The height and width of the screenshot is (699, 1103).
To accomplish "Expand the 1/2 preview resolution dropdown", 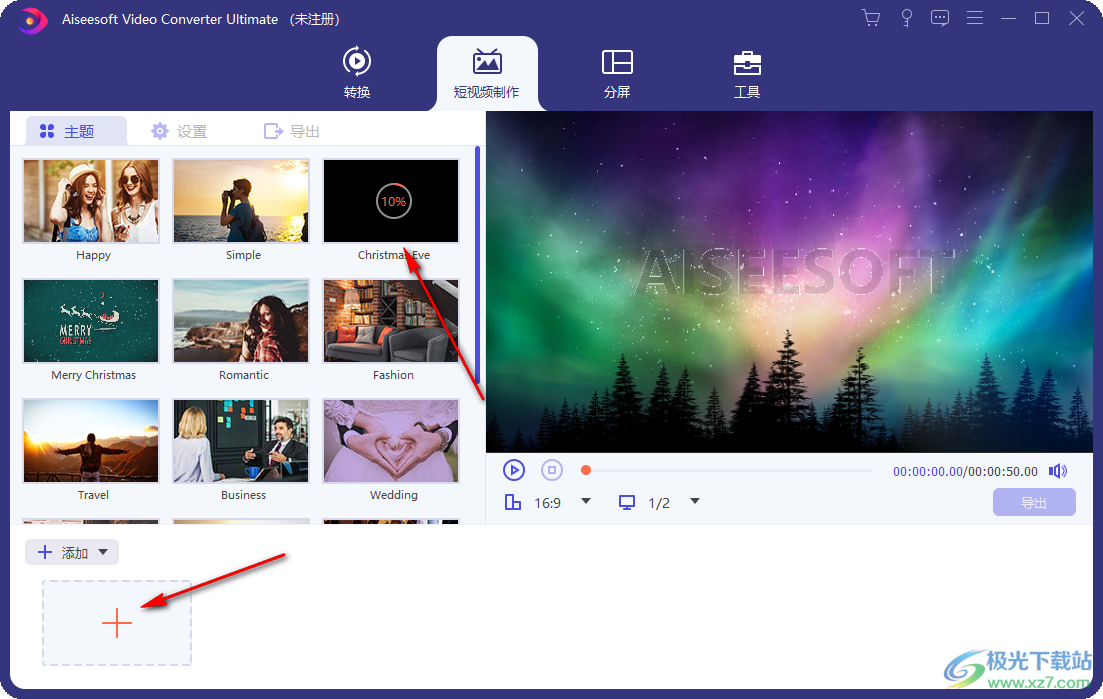I will (695, 501).
